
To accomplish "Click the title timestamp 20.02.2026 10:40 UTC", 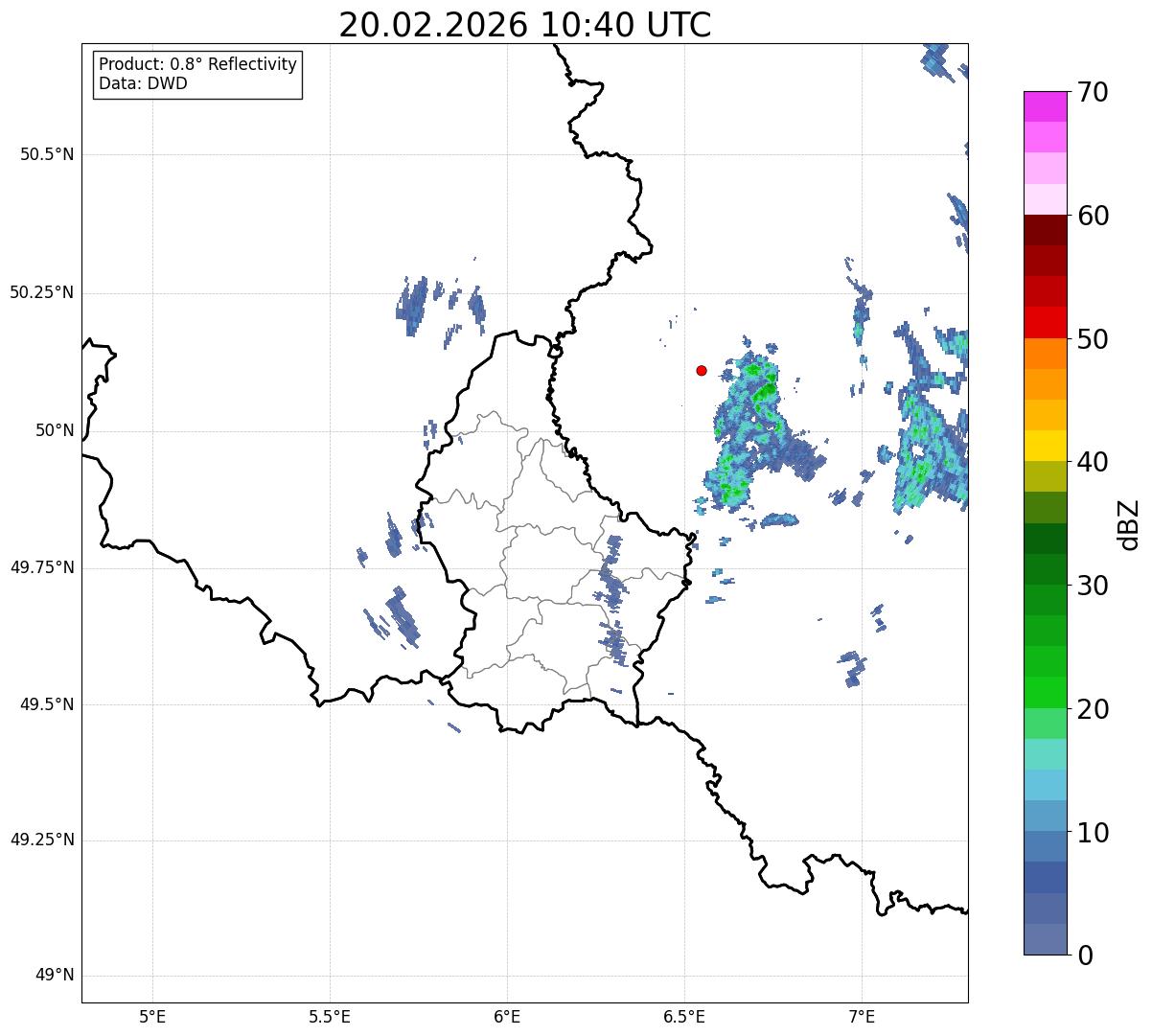I will tap(524, 25).
